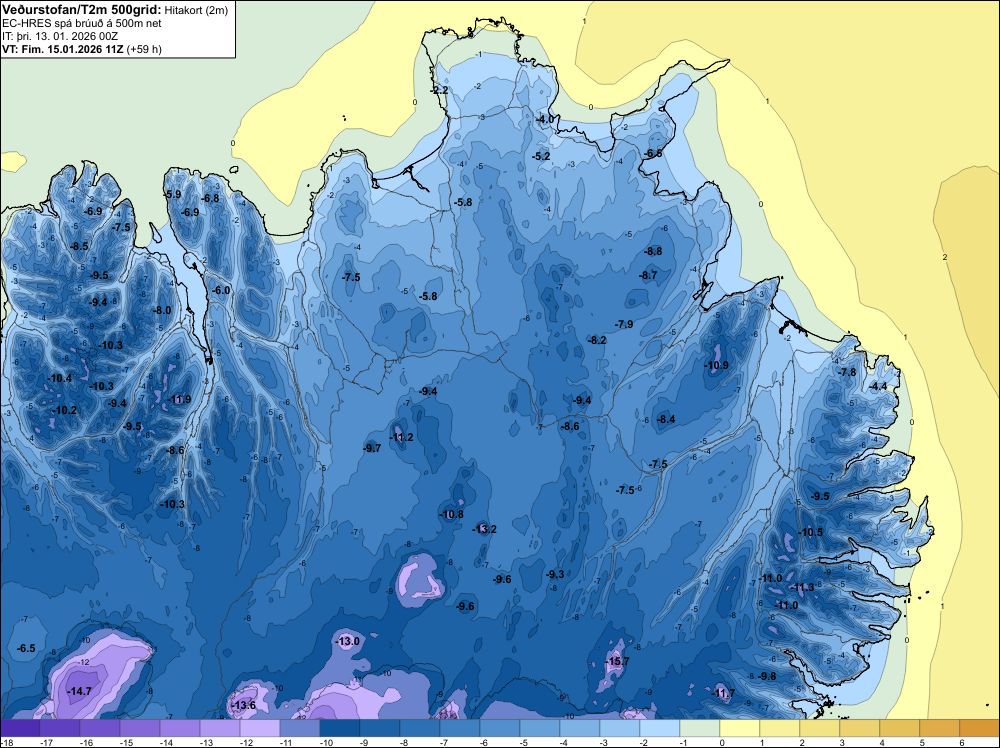Click the -10.9 temperature label
The width and height of the screenshot is (1000, 748).
[x=716, y=365]
